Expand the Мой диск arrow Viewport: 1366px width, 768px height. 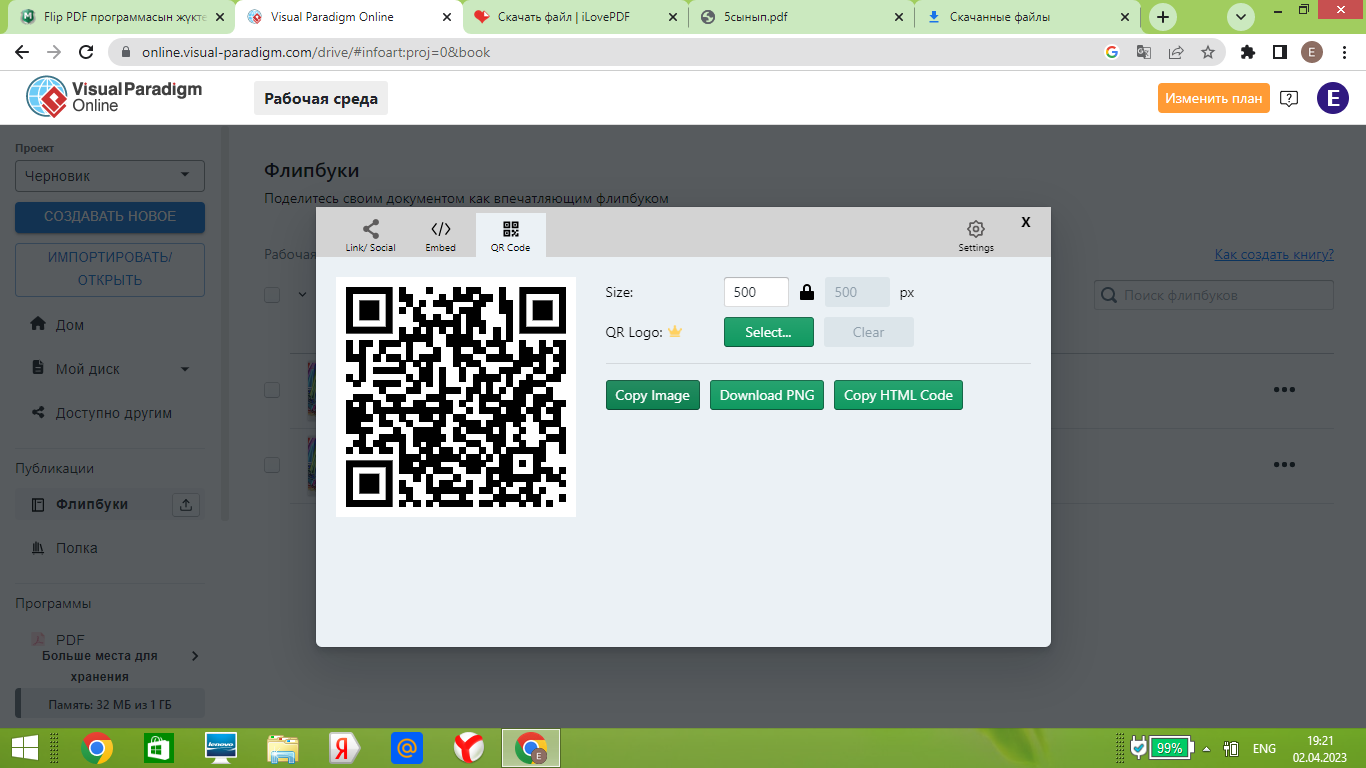pyautogui.click(x=184, y=369)
